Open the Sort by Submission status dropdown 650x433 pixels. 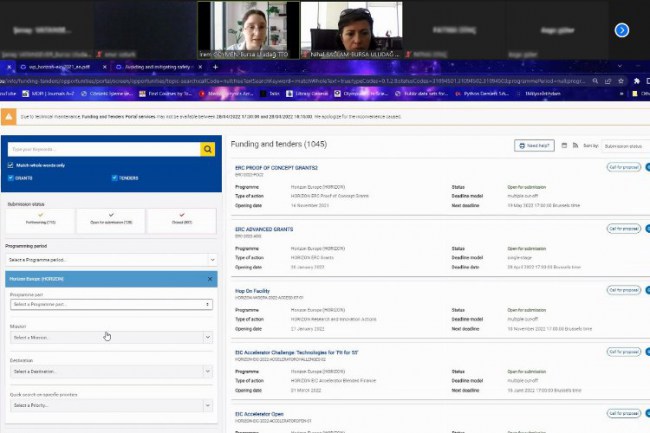pyautogui.click(x=625, y=145)
